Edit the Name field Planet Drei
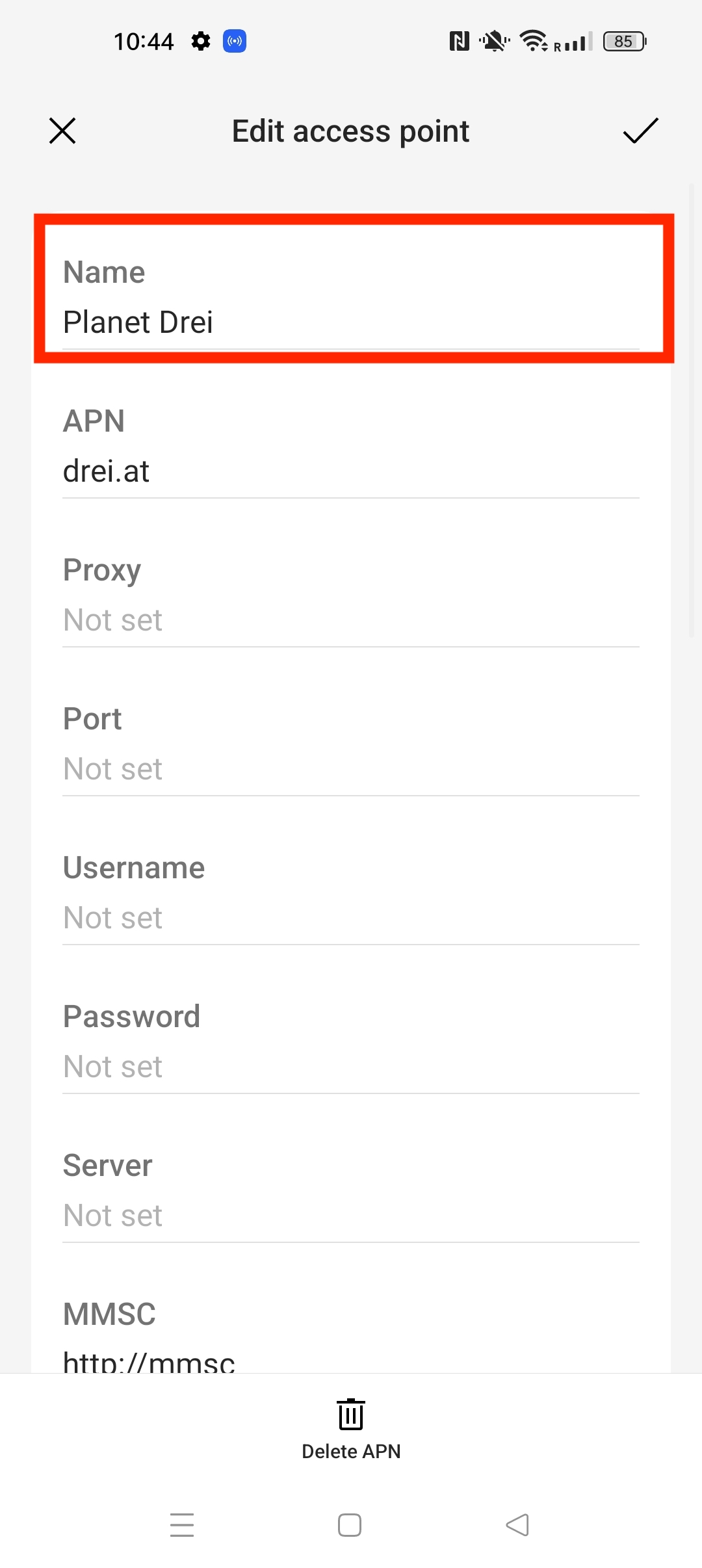This screenshot has height=1568, width=702. click(351, 322)
